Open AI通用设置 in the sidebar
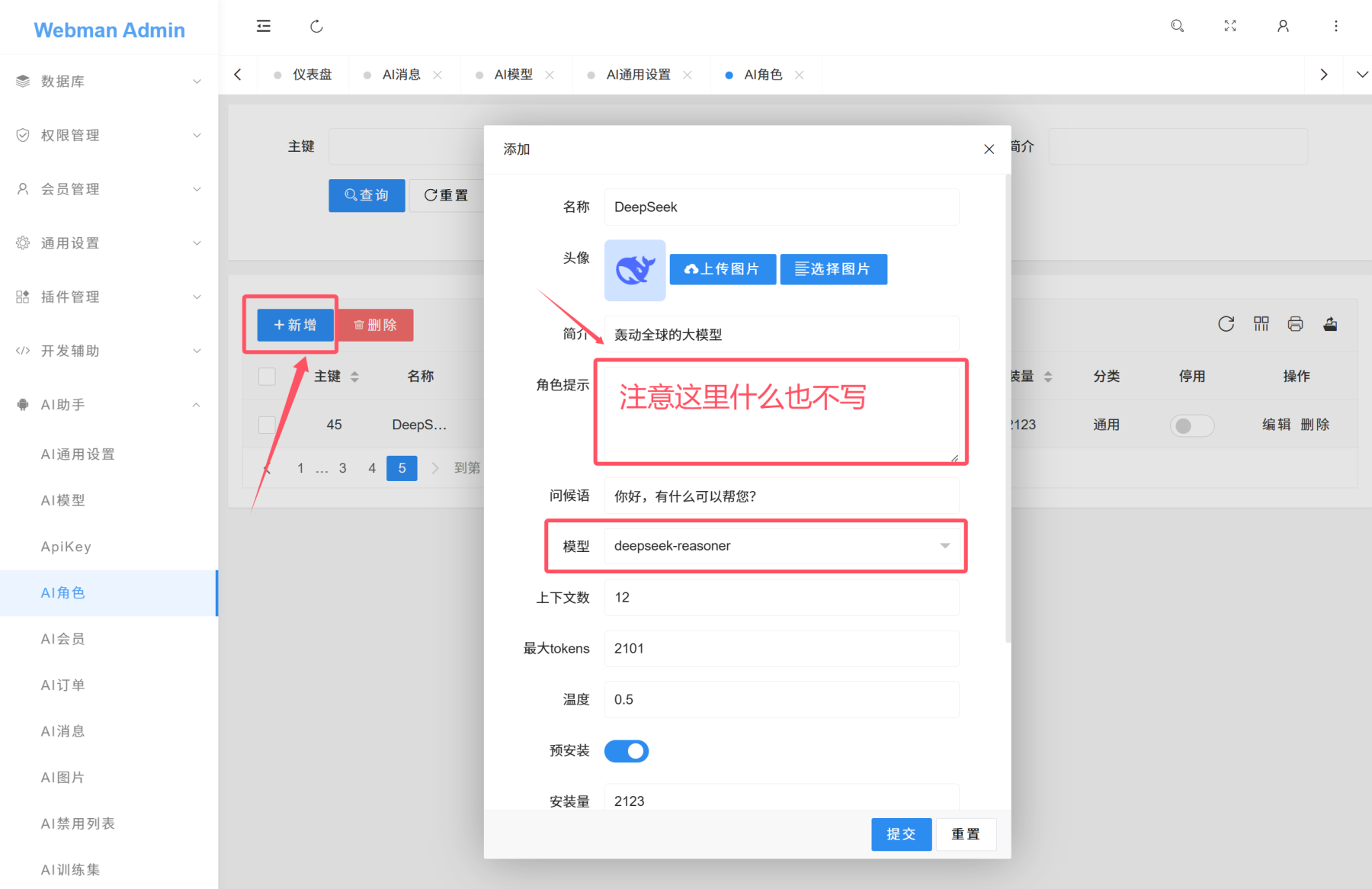1372x889 pixels. pos(109,454)
